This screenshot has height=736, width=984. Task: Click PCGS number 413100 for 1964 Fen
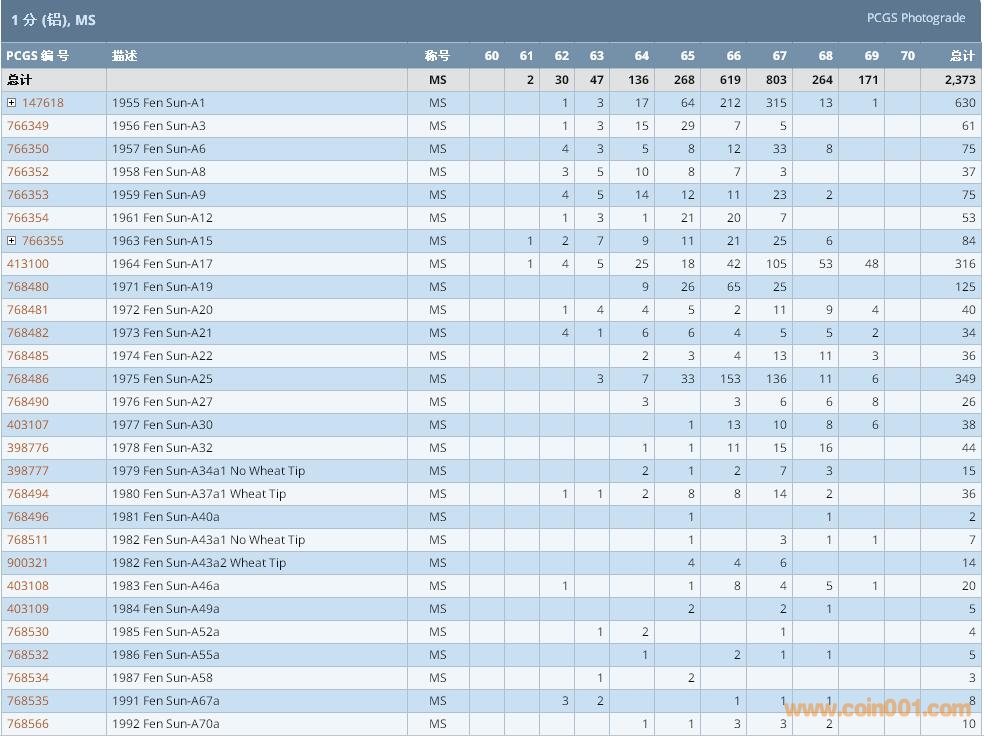click(28, 264)
